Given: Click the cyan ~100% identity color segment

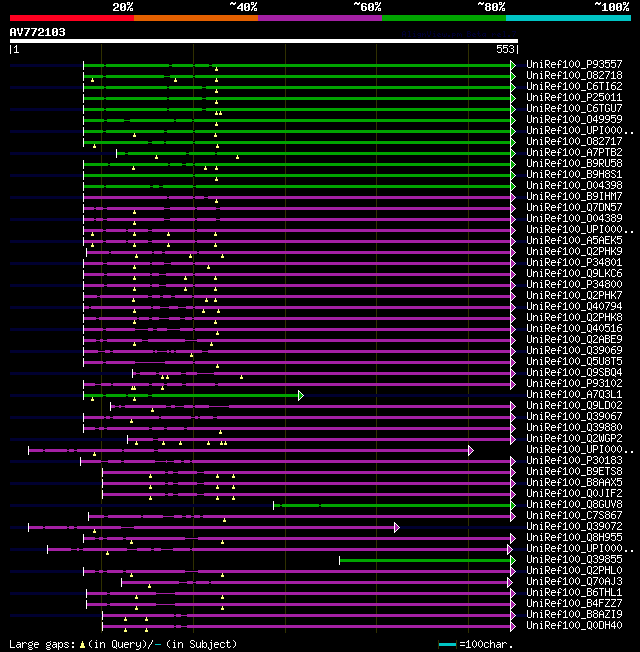Looking at the screenshot, I should pos(568,18).
